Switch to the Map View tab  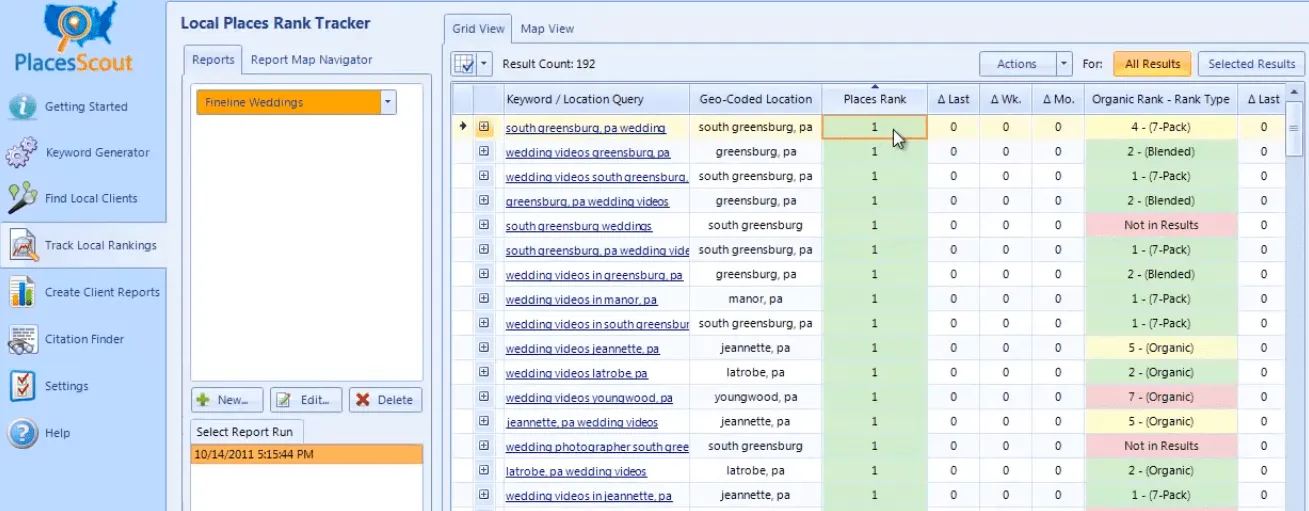pyautogui.click(x=547, y=29)
